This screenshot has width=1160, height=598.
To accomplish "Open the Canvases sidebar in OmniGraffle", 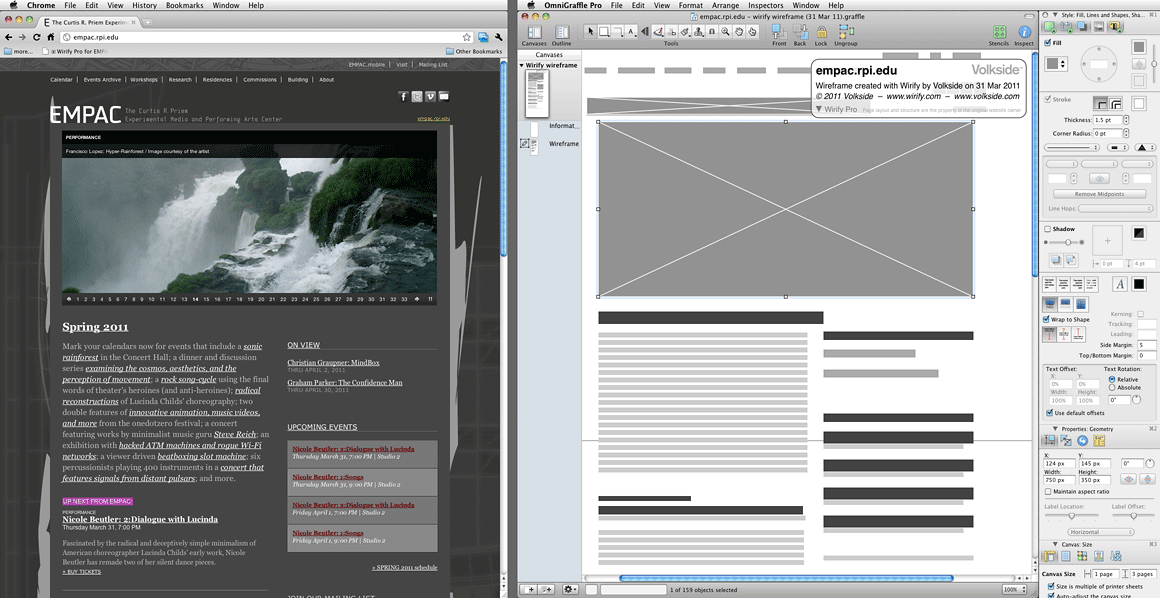I will click(534, 35).
